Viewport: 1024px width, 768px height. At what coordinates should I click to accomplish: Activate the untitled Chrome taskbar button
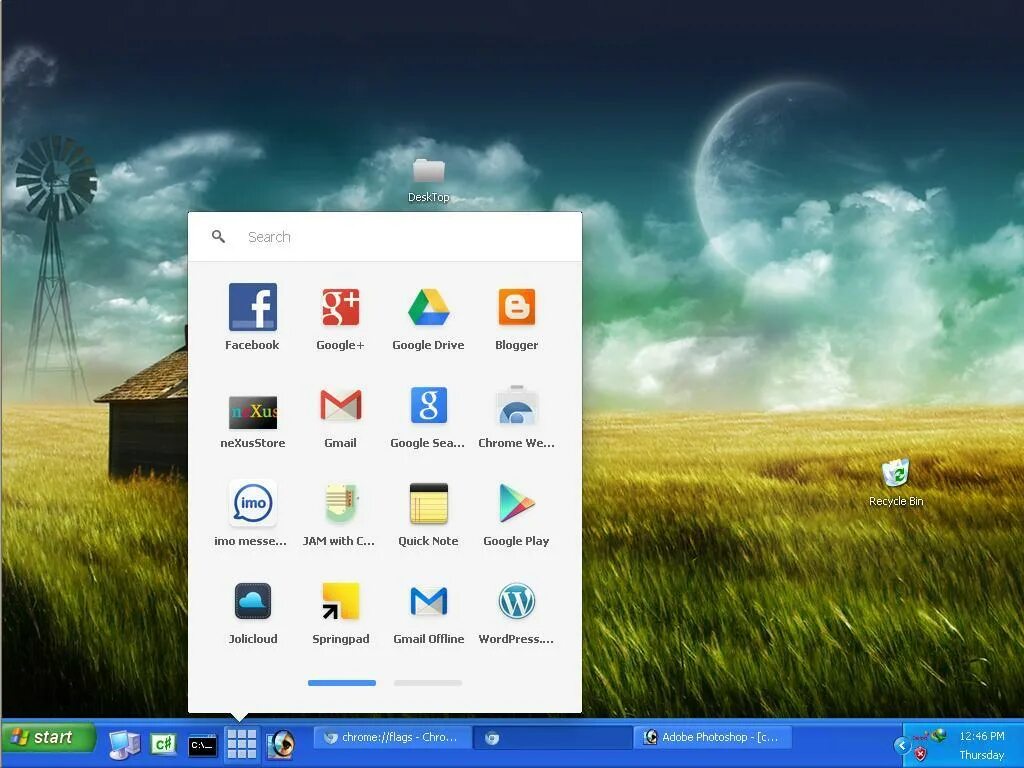tap(551, 737)
